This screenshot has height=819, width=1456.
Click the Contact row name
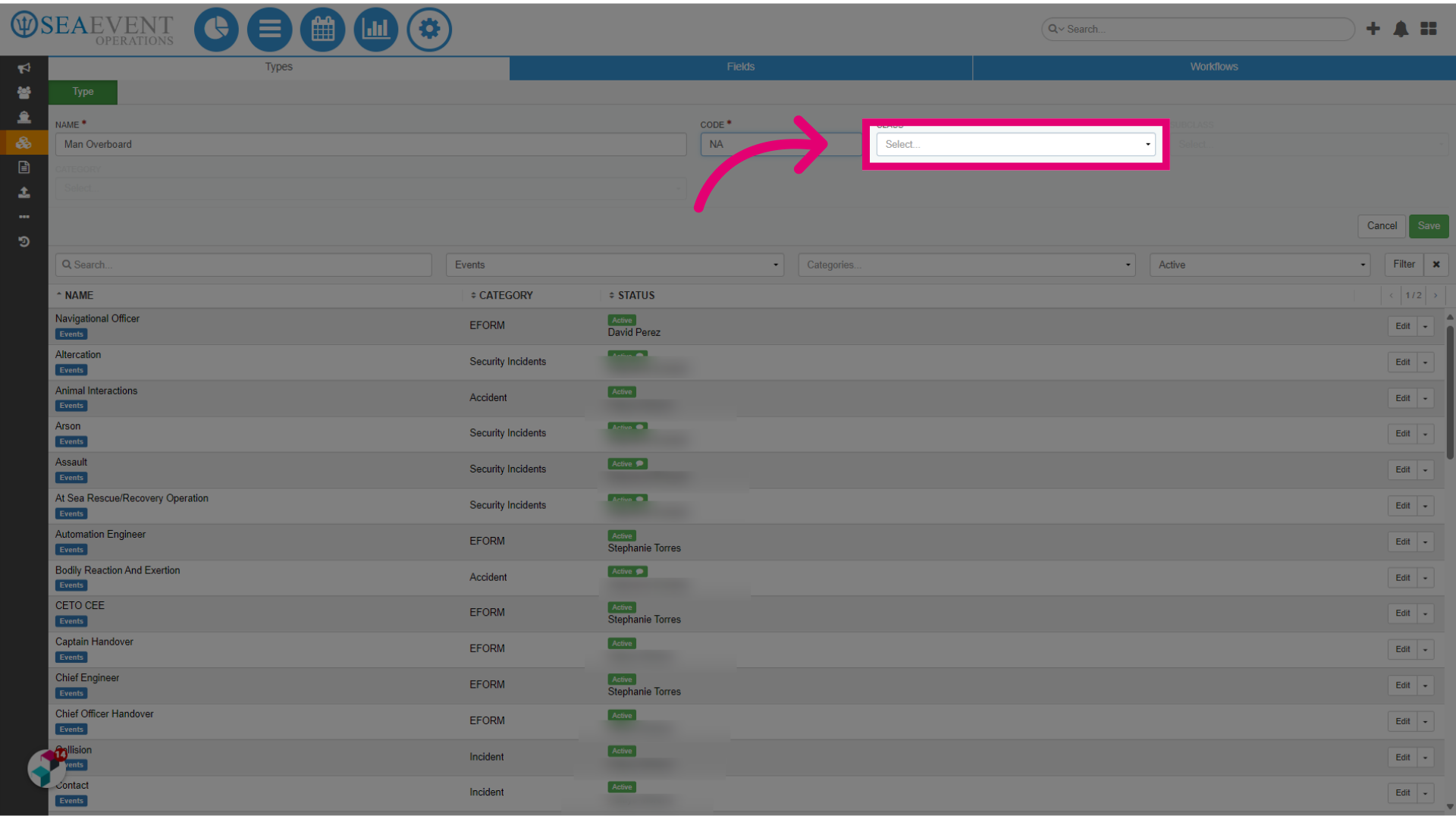[x=73, y=786]
